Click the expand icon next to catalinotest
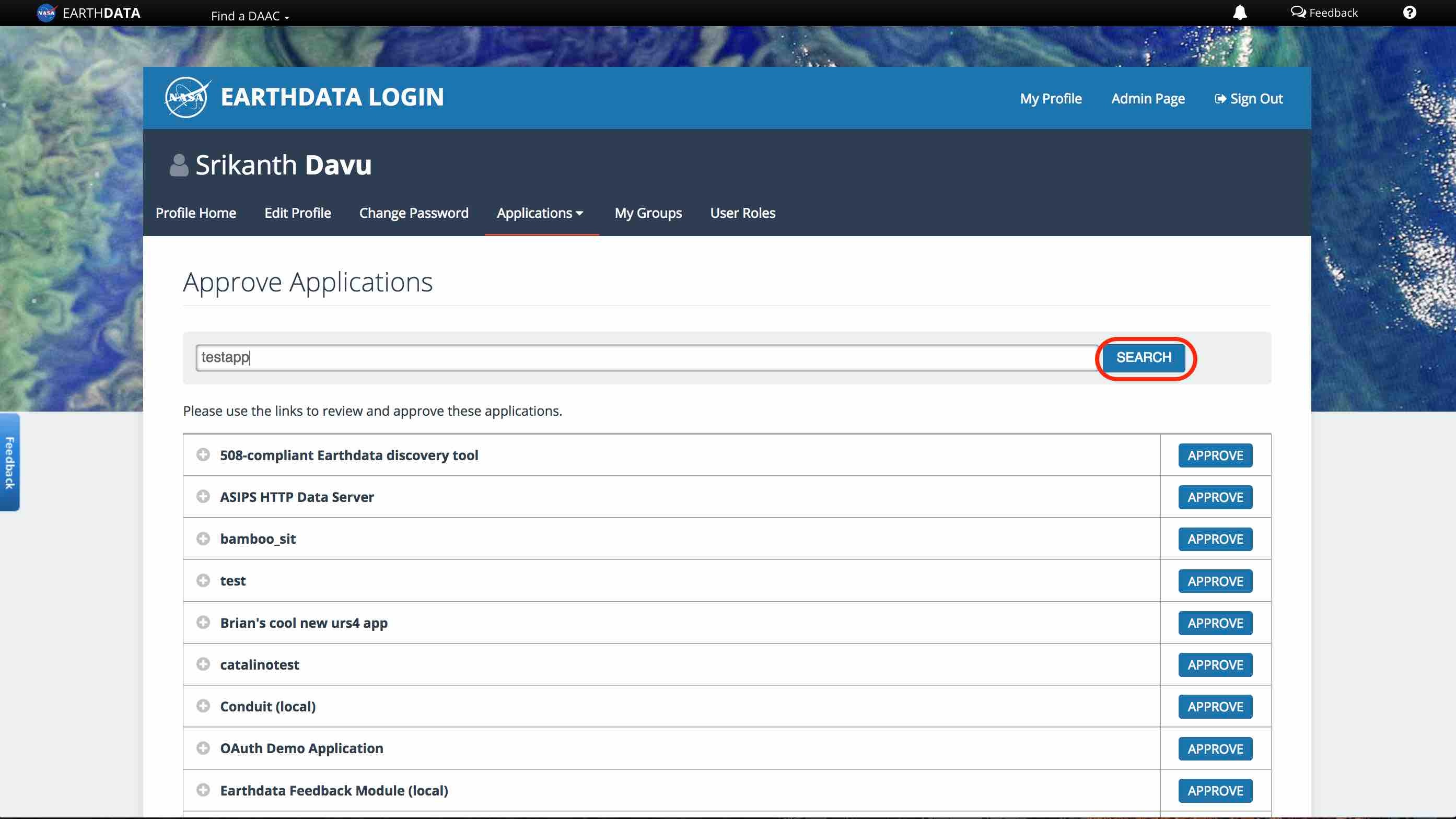1456x819 pixels. pyautogui.click(x=203, y=664)
